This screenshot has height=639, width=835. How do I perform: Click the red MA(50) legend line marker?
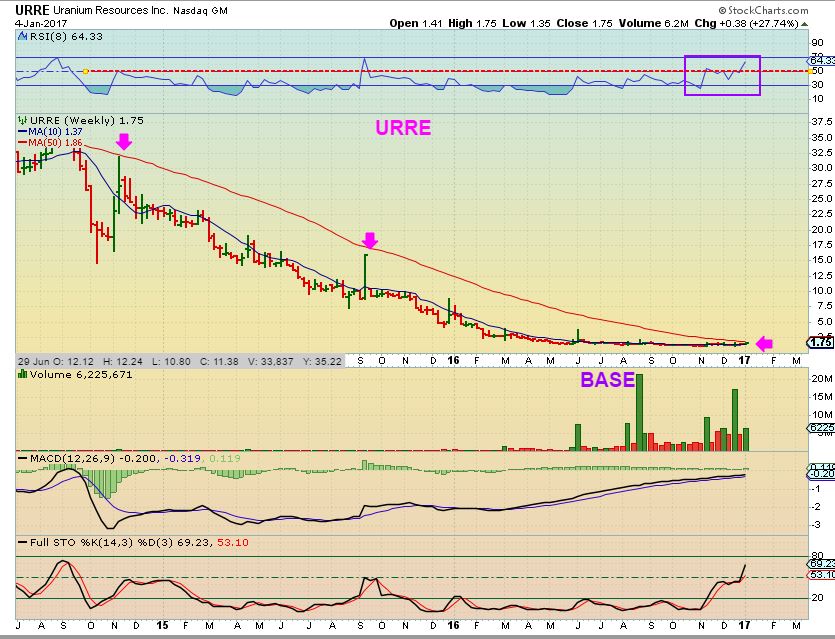(x=22, y=143)
